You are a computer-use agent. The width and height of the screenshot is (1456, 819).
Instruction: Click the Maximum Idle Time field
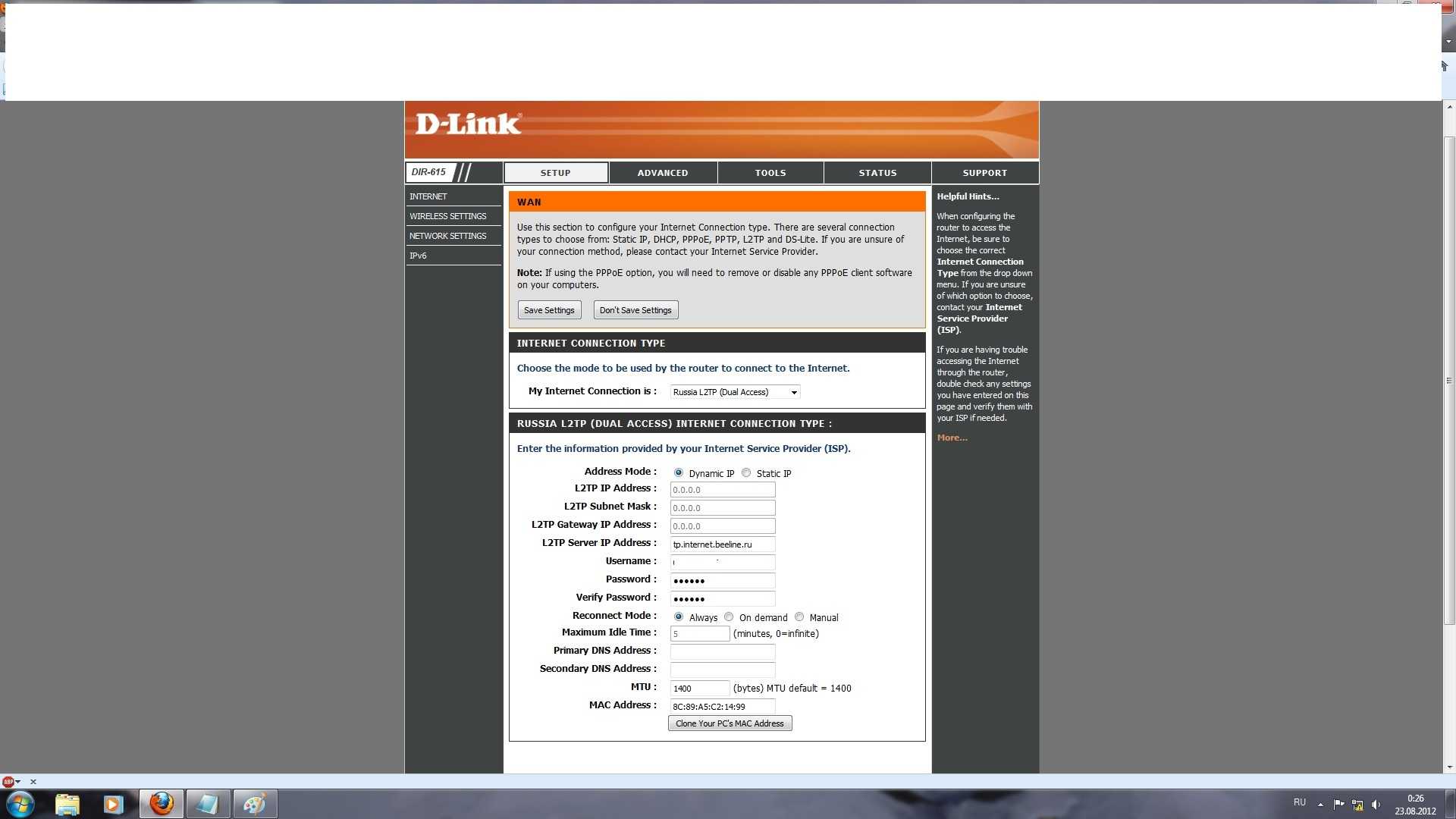pos(700,634)
